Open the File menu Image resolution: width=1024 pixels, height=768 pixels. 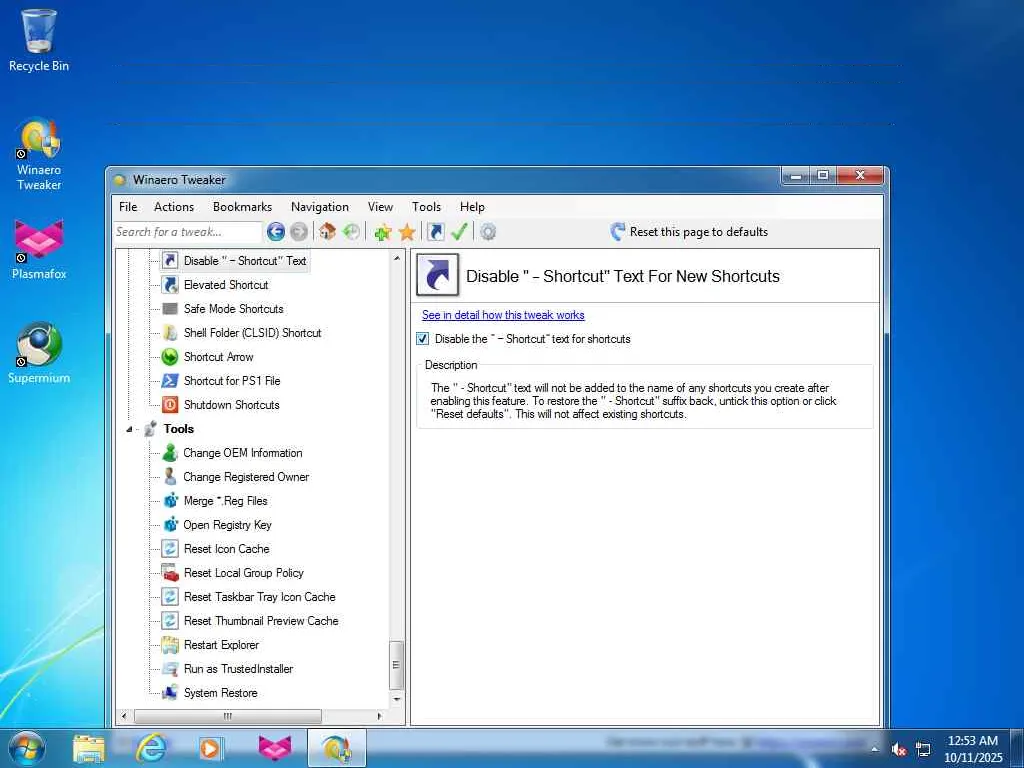(x=128, y=207)
